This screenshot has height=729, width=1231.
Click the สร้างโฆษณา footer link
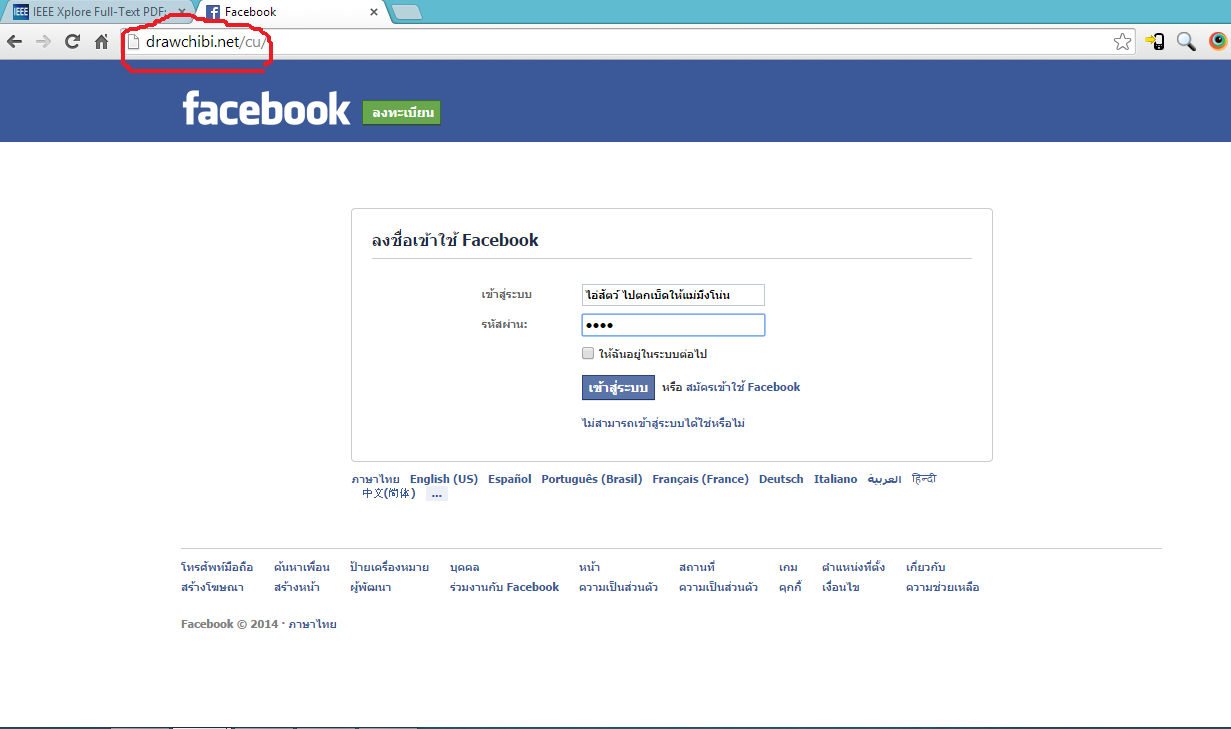coord(212,587)
